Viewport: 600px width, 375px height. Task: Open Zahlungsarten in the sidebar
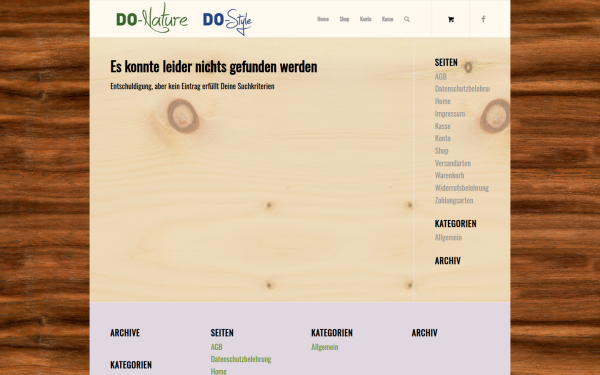(x=454, y=200)
